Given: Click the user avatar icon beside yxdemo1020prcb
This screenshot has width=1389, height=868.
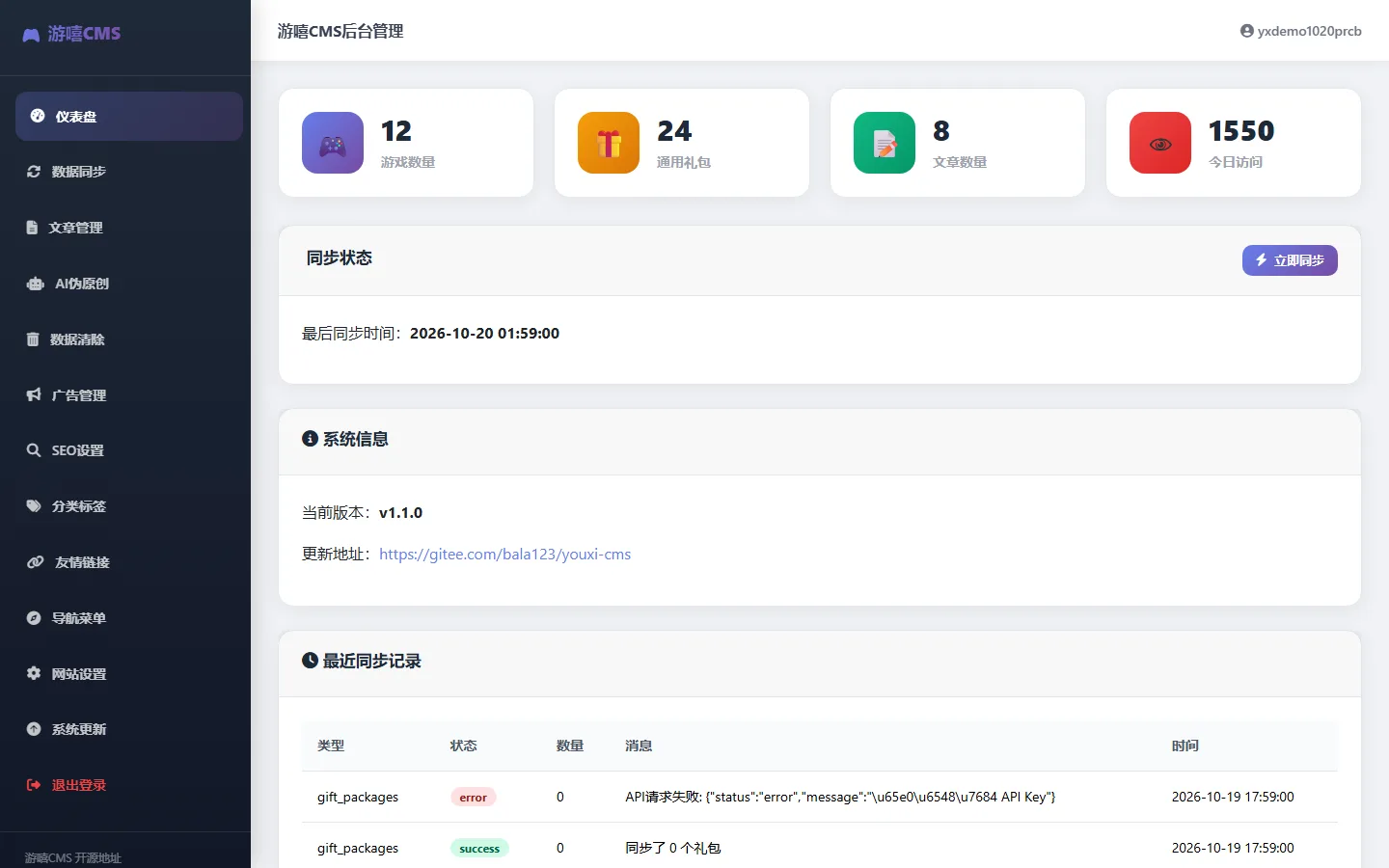Looking at the screenshot, I should pos(1247,31).
